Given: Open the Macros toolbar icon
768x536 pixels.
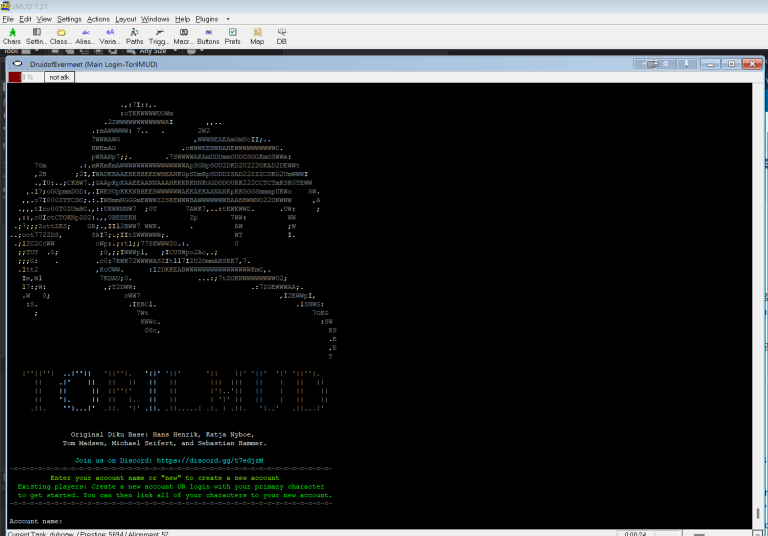Looking at the screenshot, I should pos(183,36).
